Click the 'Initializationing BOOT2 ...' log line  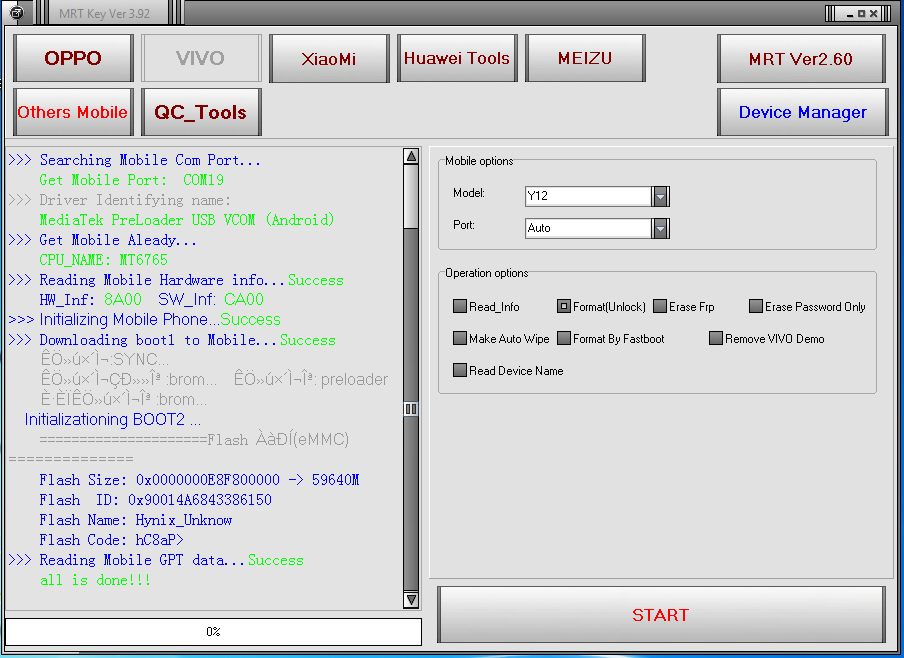pos(113,420)
